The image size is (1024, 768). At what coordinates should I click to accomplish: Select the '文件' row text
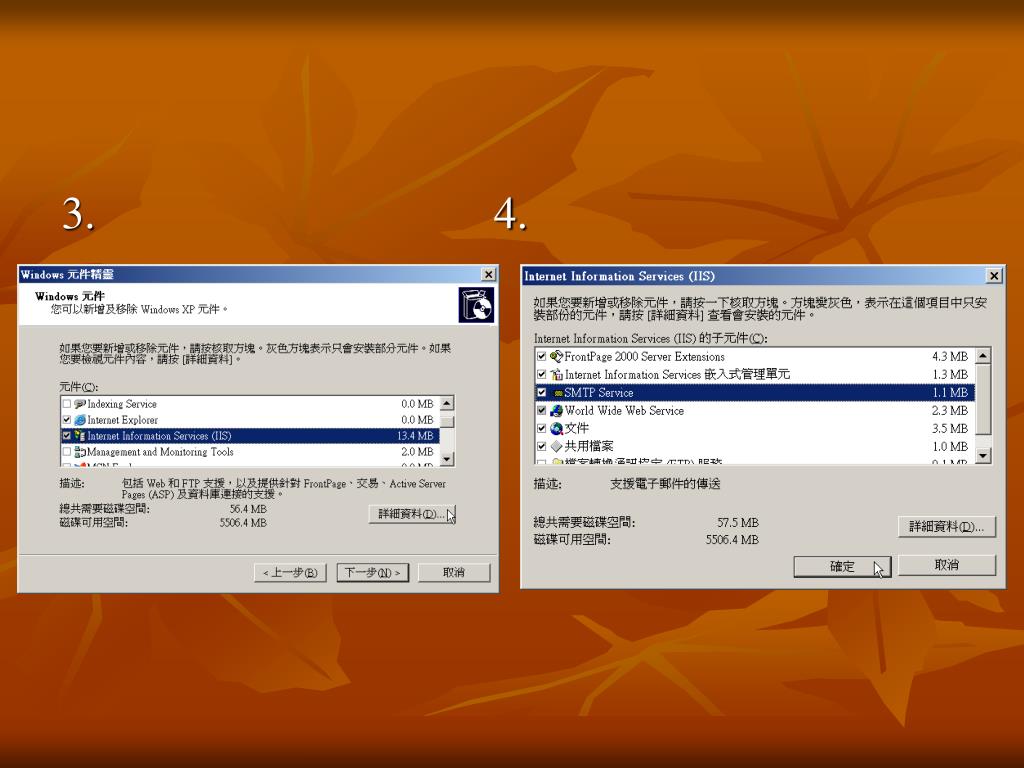(x=577, y=428)
